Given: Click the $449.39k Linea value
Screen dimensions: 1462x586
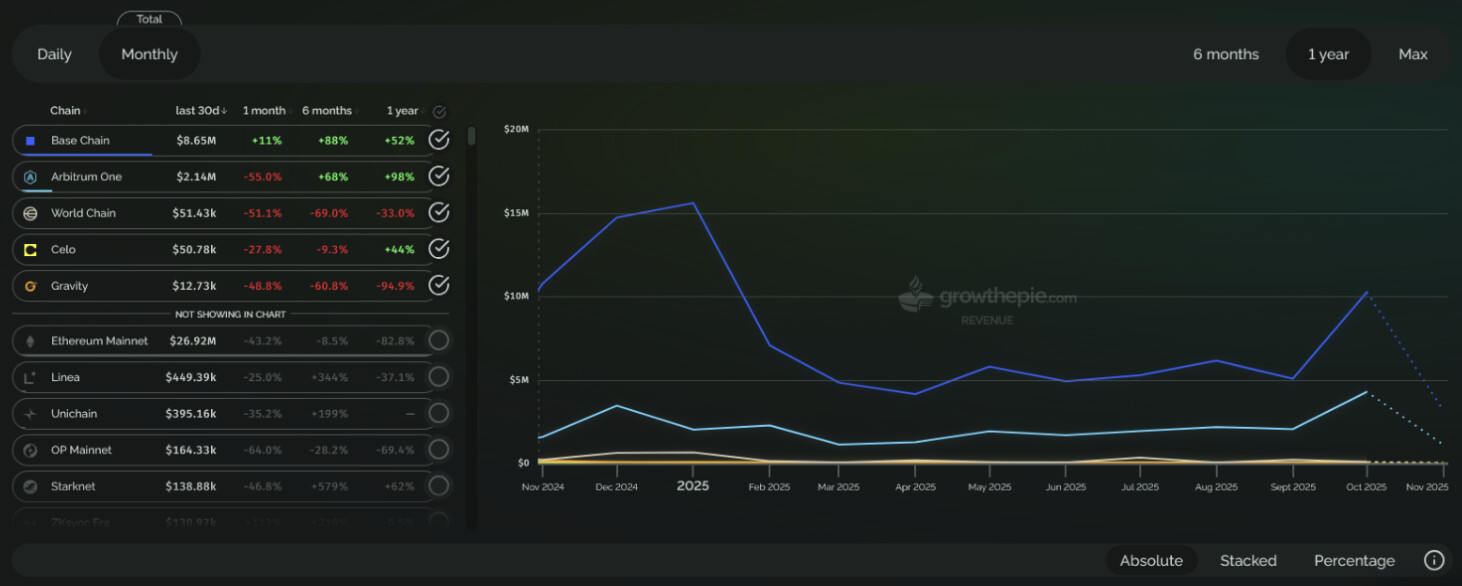Looking at the screenshot, I should point(191,377).
